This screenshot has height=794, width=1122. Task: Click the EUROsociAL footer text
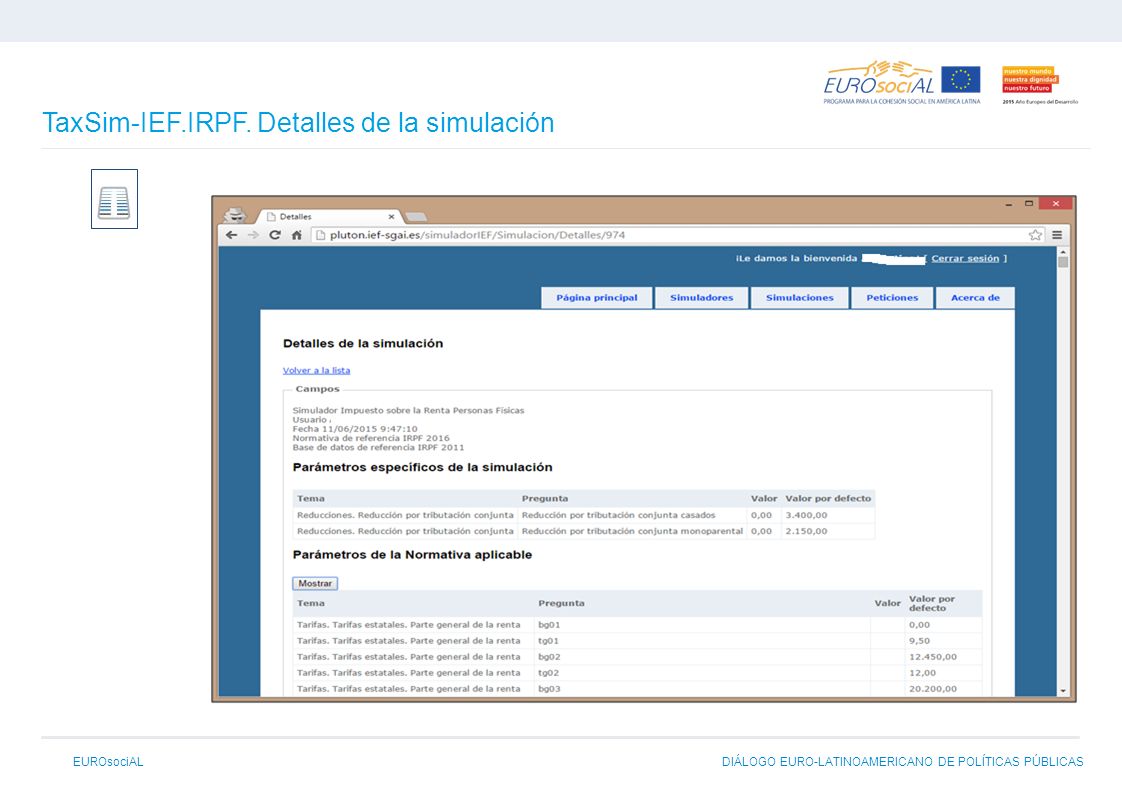coord(108,762)
